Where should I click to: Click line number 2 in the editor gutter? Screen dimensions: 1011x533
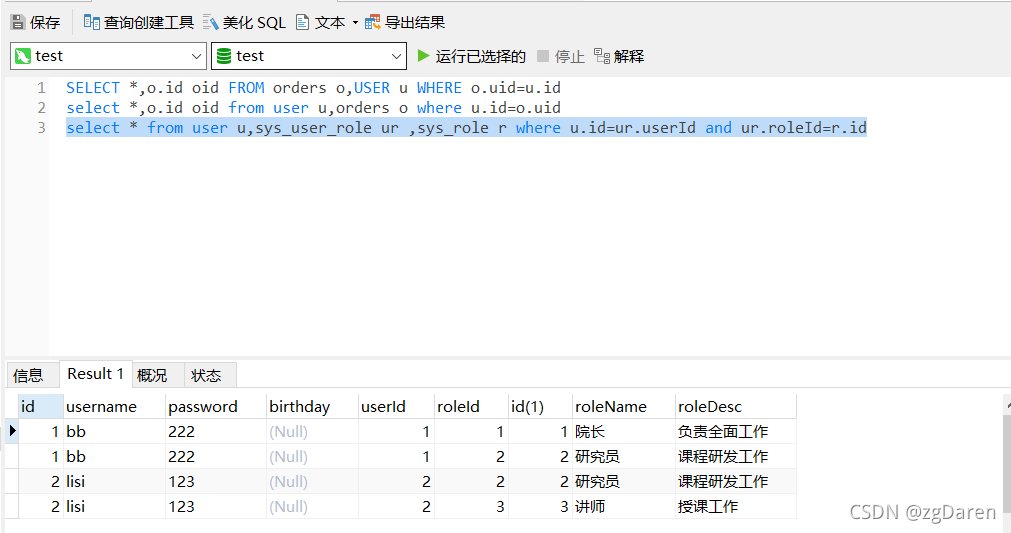click(41, 108)
